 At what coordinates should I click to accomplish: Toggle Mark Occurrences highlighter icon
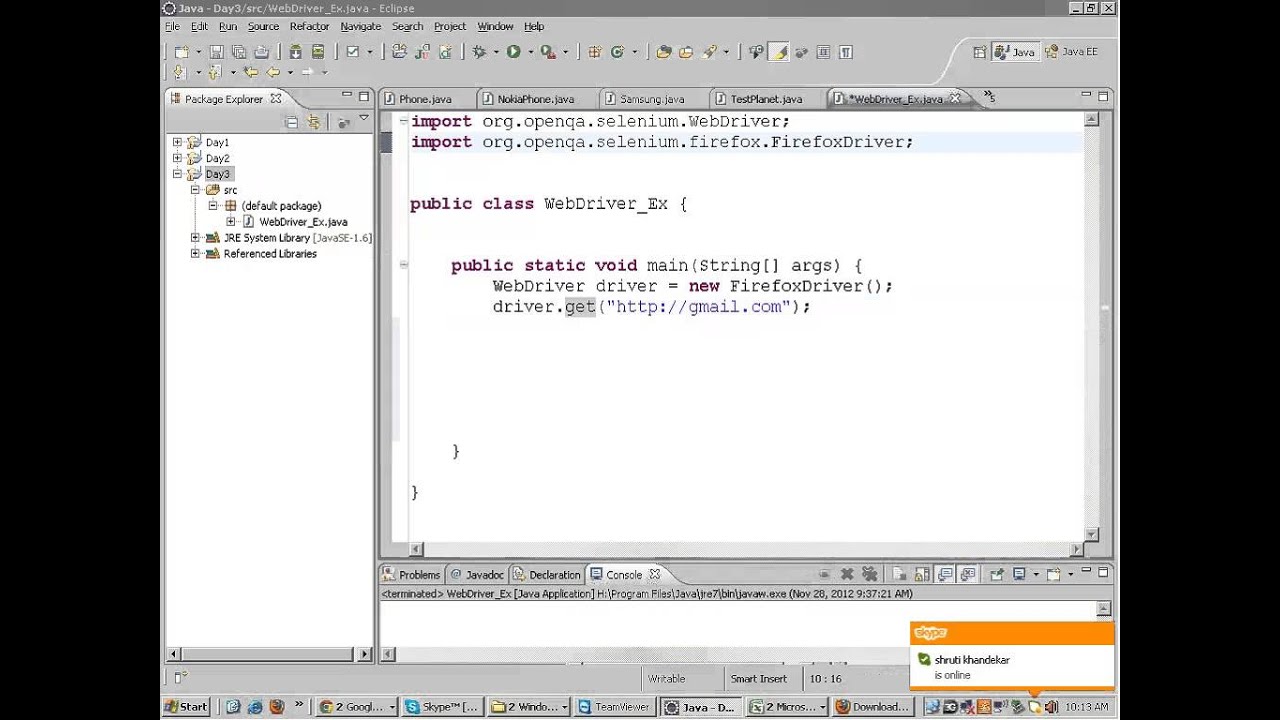click(x=779, y=52)
